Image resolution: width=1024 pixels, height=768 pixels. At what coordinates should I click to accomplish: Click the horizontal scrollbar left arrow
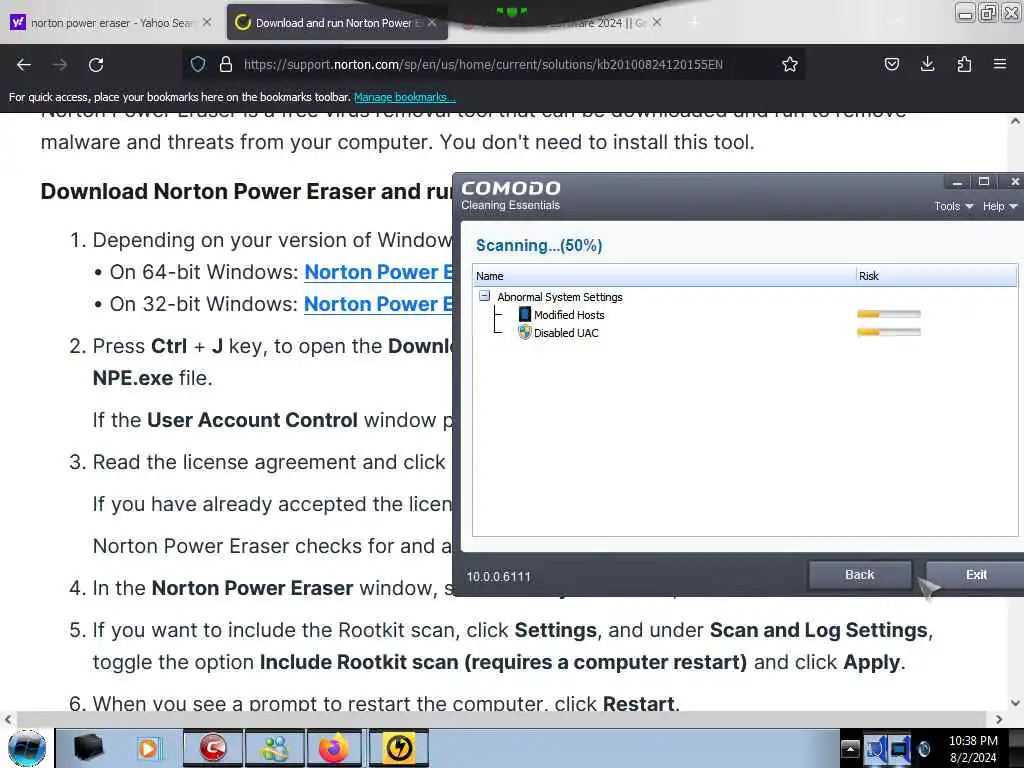point(8,719)
